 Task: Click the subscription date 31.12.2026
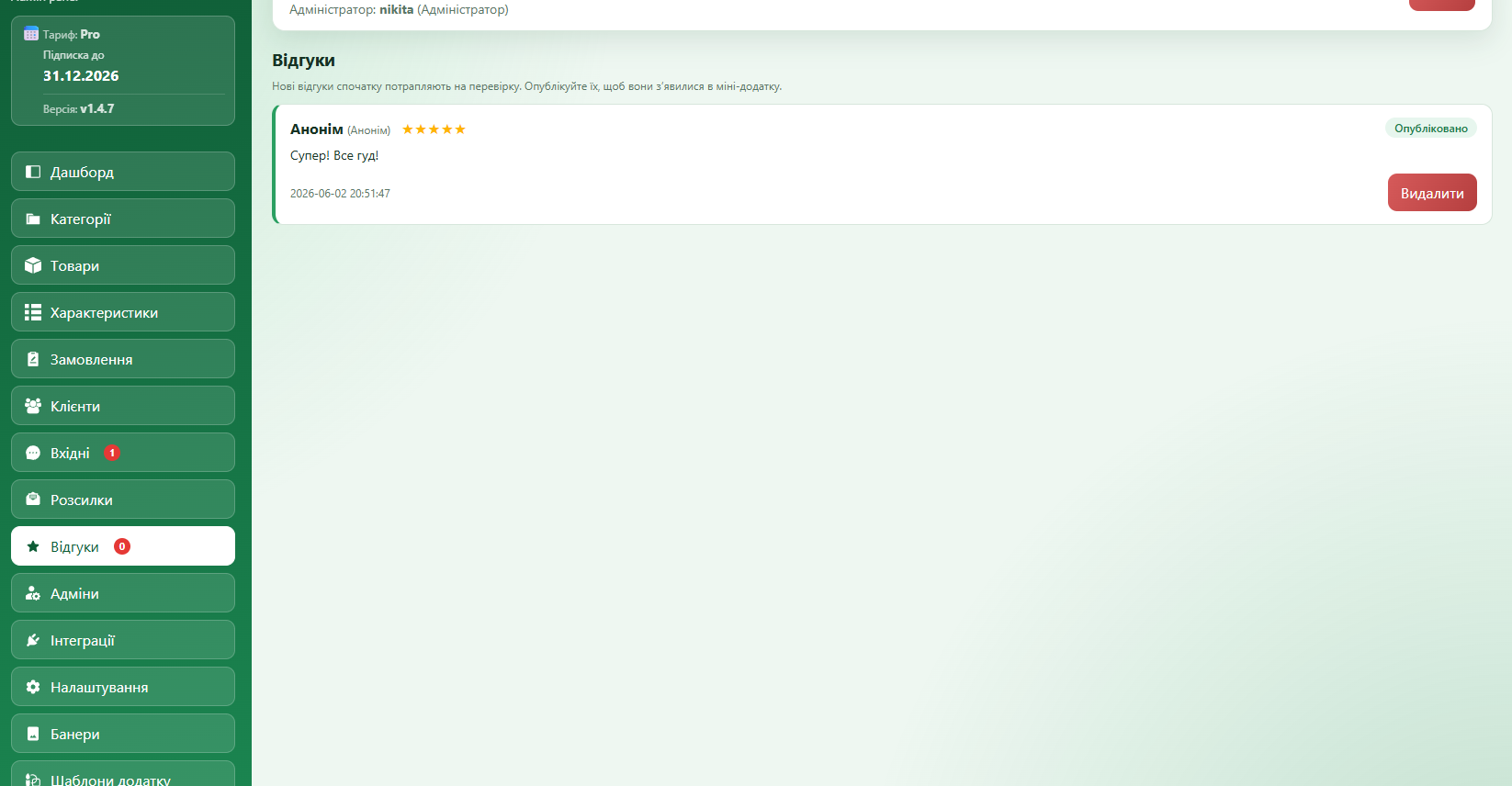point(81,76)
